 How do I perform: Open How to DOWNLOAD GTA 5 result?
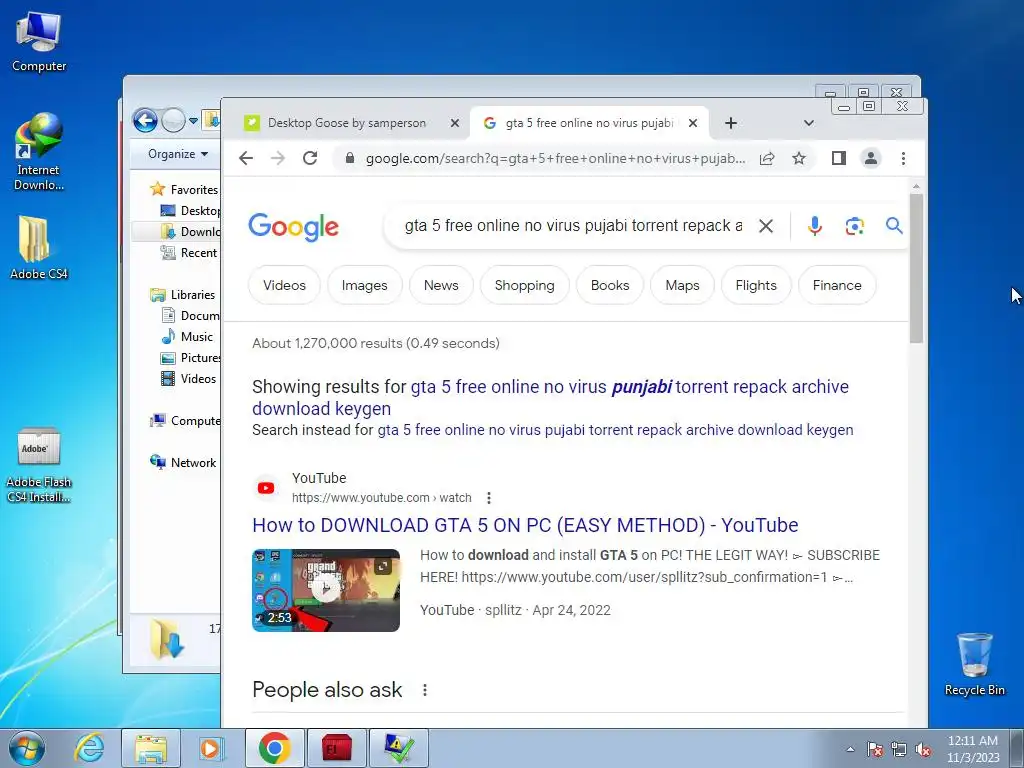525,525
